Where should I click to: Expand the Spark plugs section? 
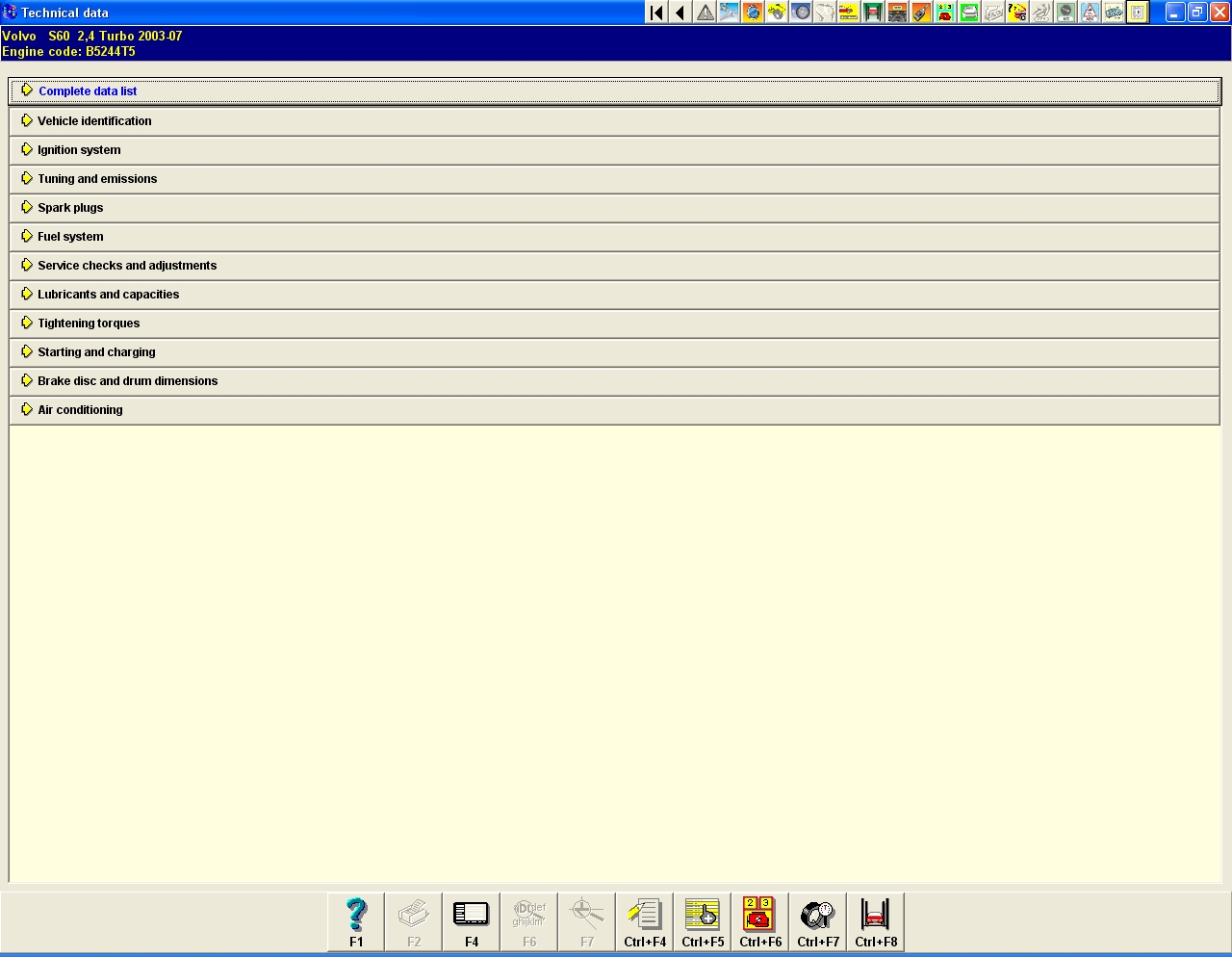coord(615,208)
